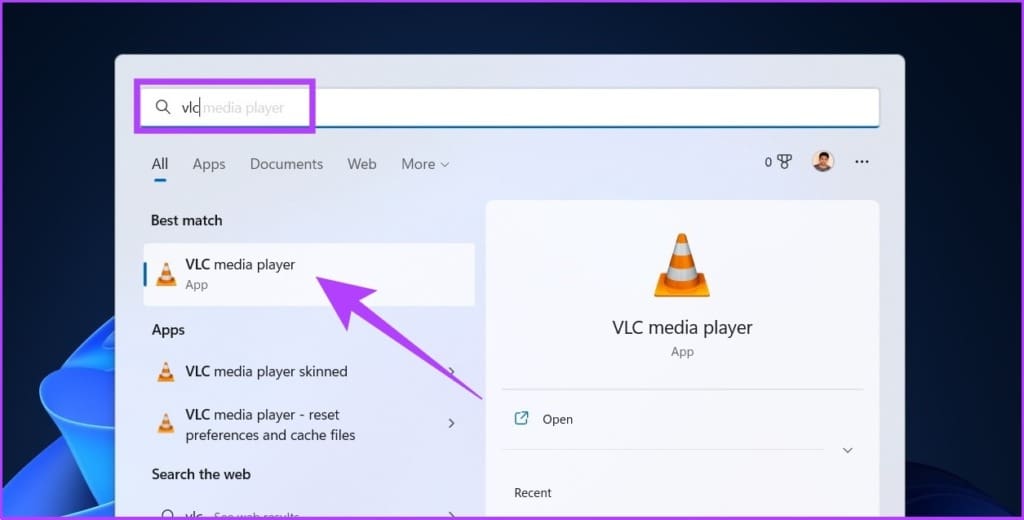Click cone icon beside VLC media player skinned
Screen dimensions: 1024x520
tap(167, 372)
